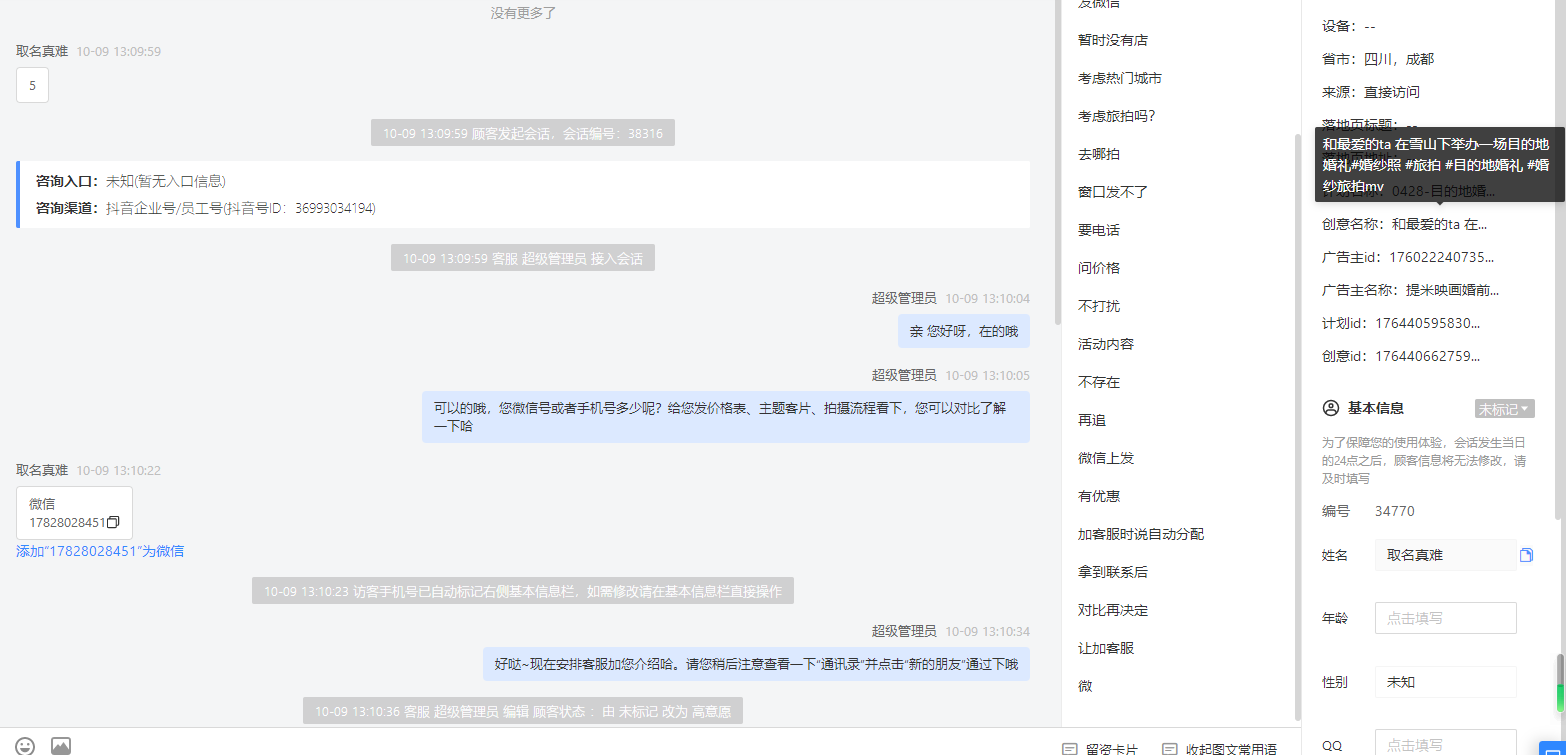Select quick phrase 不存在
This screenshot has height=755, width=1566.
[x=1098, y=382]
